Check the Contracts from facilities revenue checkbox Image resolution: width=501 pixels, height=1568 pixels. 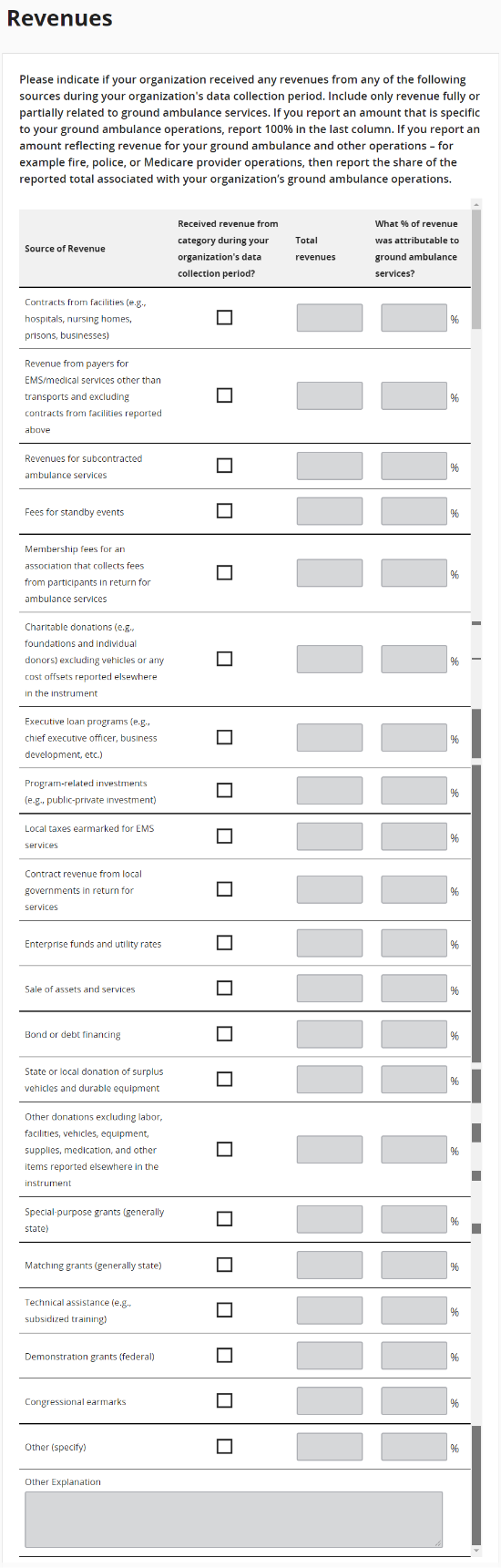pyautogui.click(x=224, y=317)
